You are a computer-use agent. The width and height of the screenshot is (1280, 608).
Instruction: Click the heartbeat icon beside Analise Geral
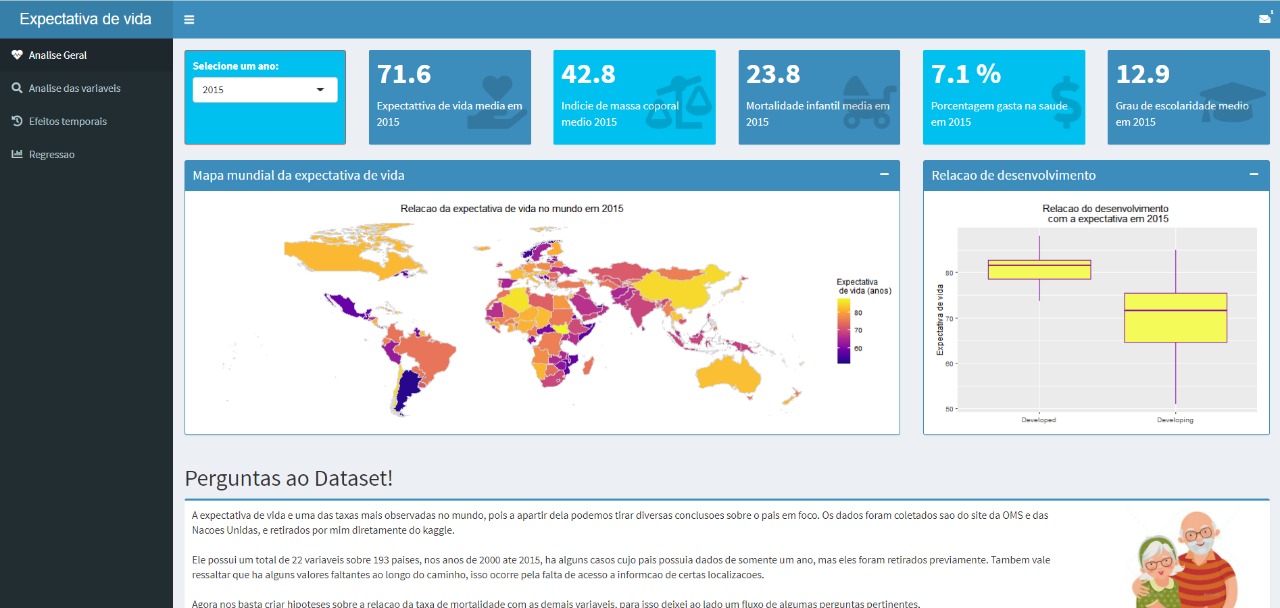[17, 55]
